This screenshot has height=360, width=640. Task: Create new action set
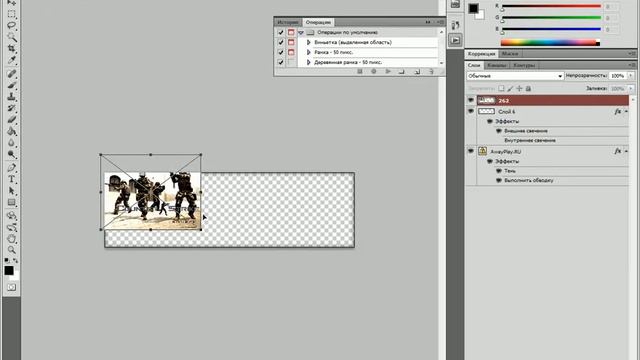pyautogui.click(x=402, y=71)
